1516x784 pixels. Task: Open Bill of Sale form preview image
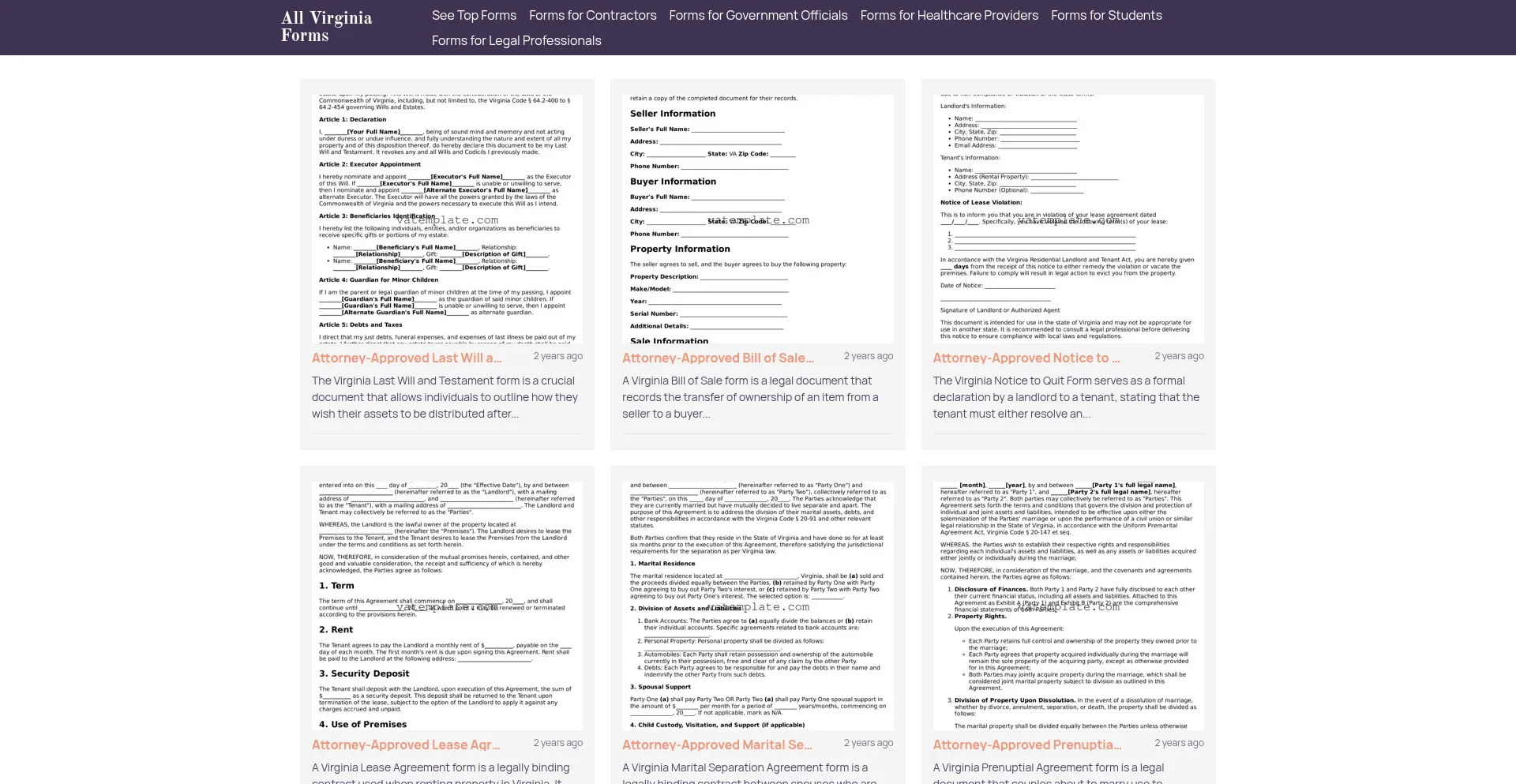point(758,219)
